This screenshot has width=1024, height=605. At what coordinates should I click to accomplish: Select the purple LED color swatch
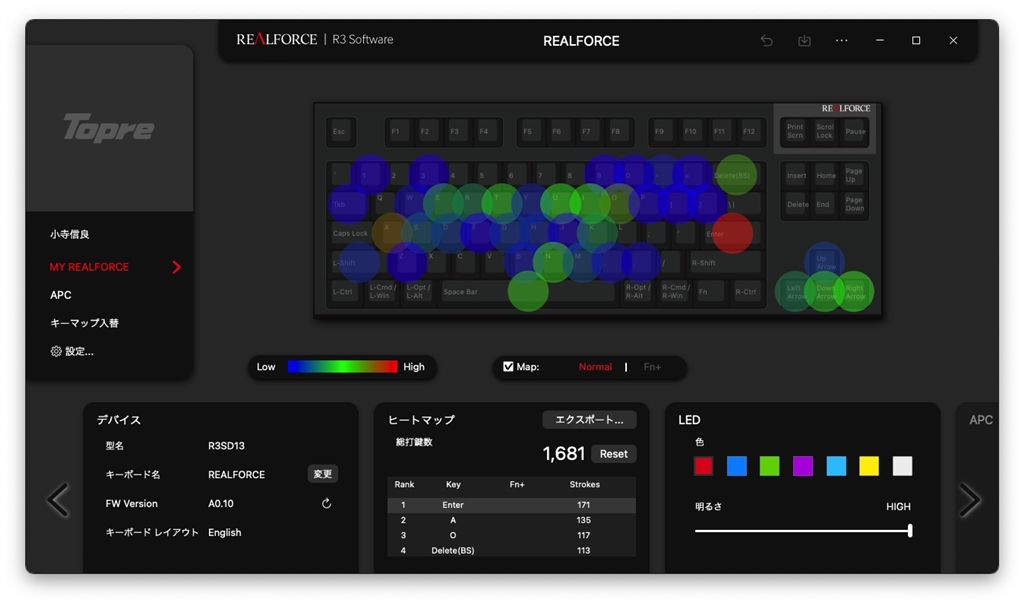point(803,466)
